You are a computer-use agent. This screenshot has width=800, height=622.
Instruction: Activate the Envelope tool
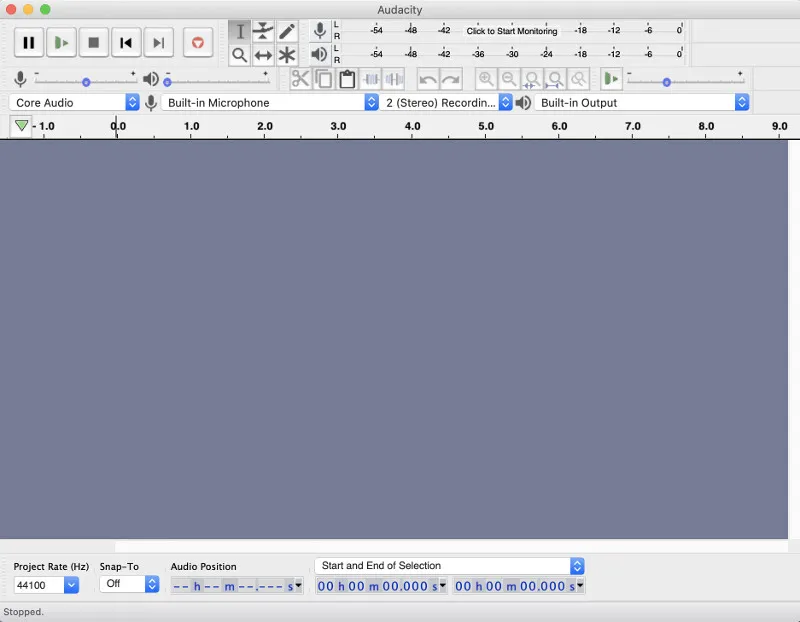pyautogui.click(x=263, y=31)
